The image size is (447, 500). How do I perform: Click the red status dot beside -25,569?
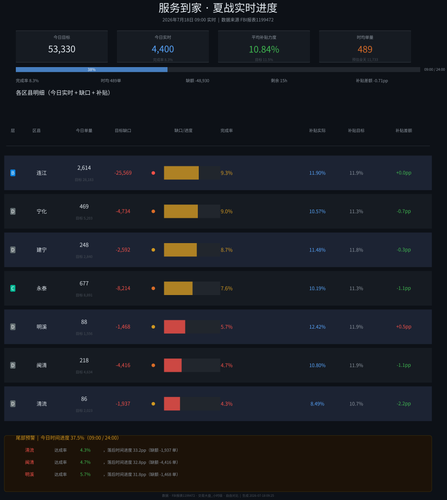coord(153,173)
